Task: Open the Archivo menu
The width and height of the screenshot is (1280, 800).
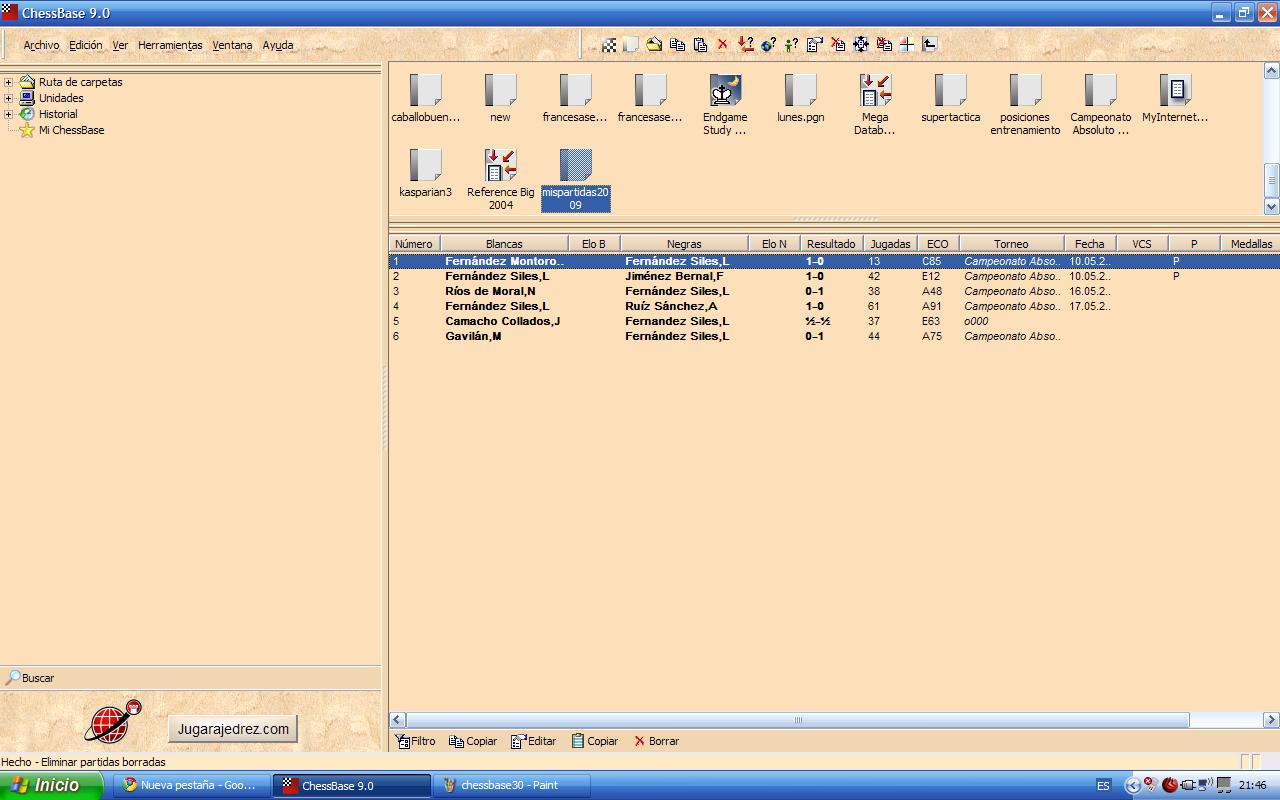Action: click(x=41, y=45)
